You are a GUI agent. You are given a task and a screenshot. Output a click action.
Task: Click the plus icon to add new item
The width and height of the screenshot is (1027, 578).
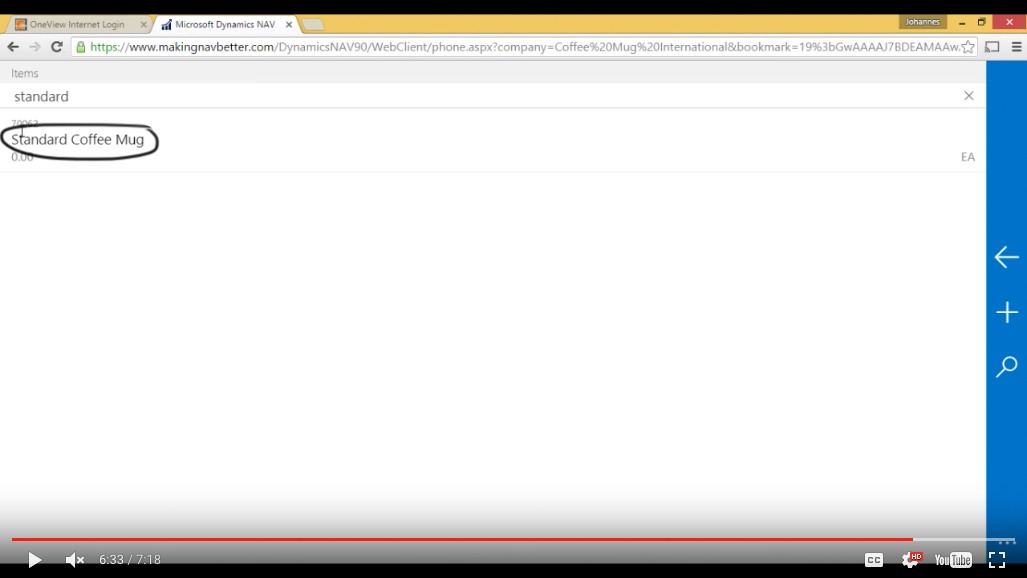[1006, 313]
